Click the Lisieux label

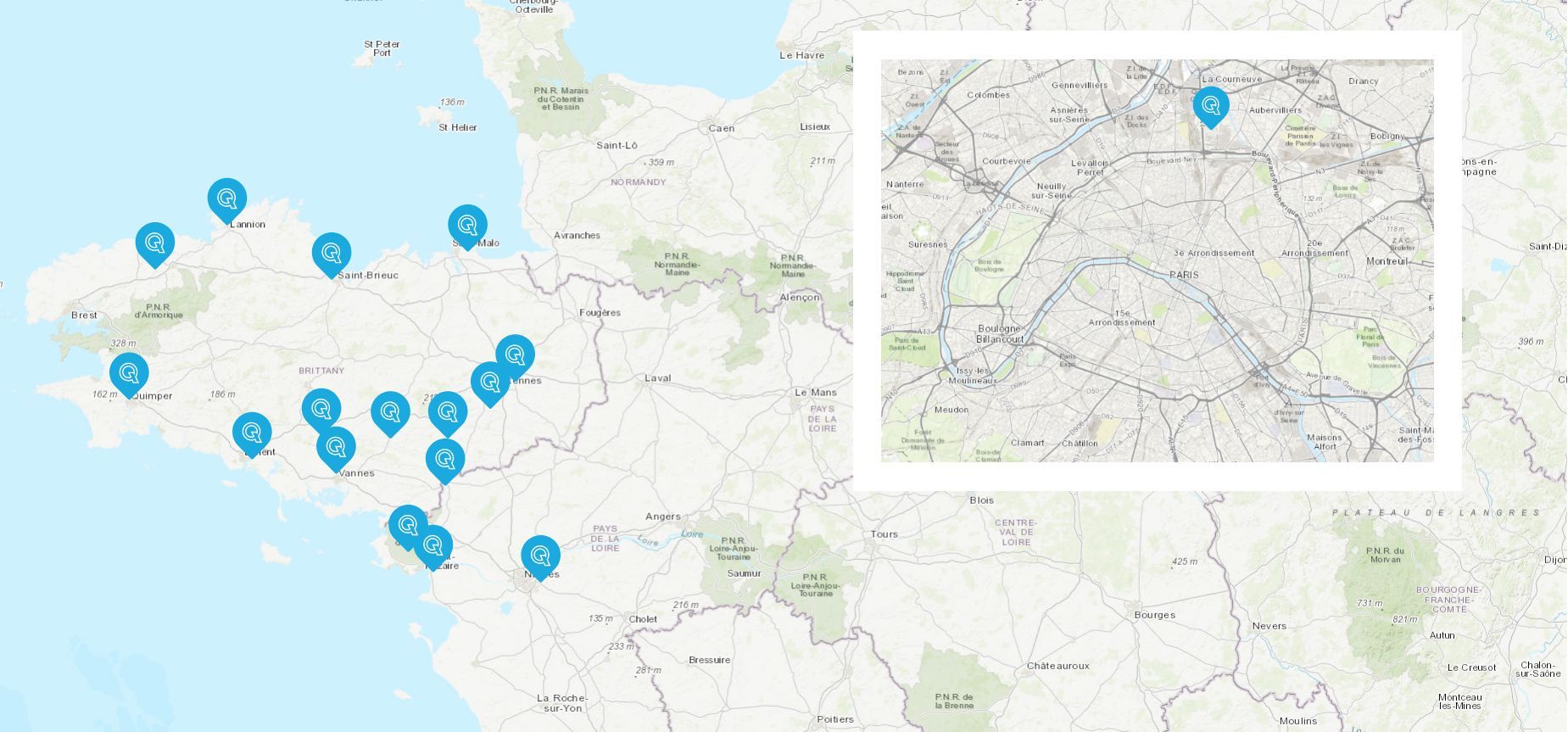[815, 126]
